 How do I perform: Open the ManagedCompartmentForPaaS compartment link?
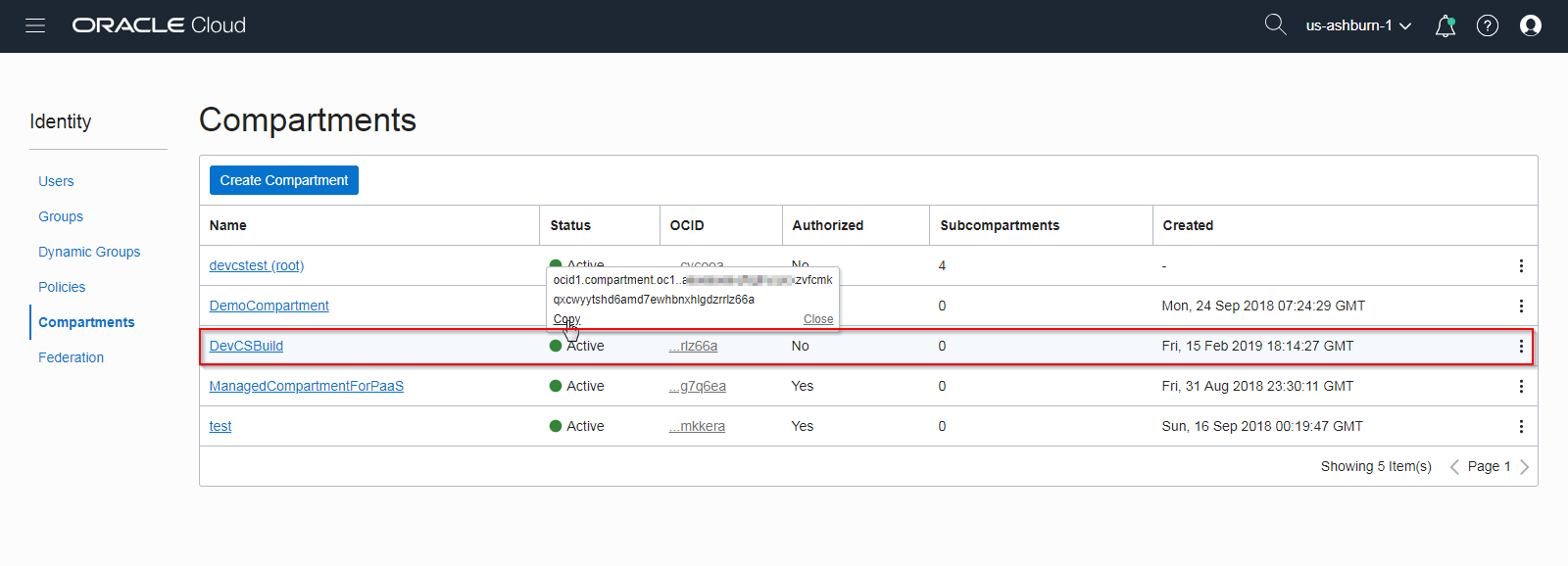[306, 386]
